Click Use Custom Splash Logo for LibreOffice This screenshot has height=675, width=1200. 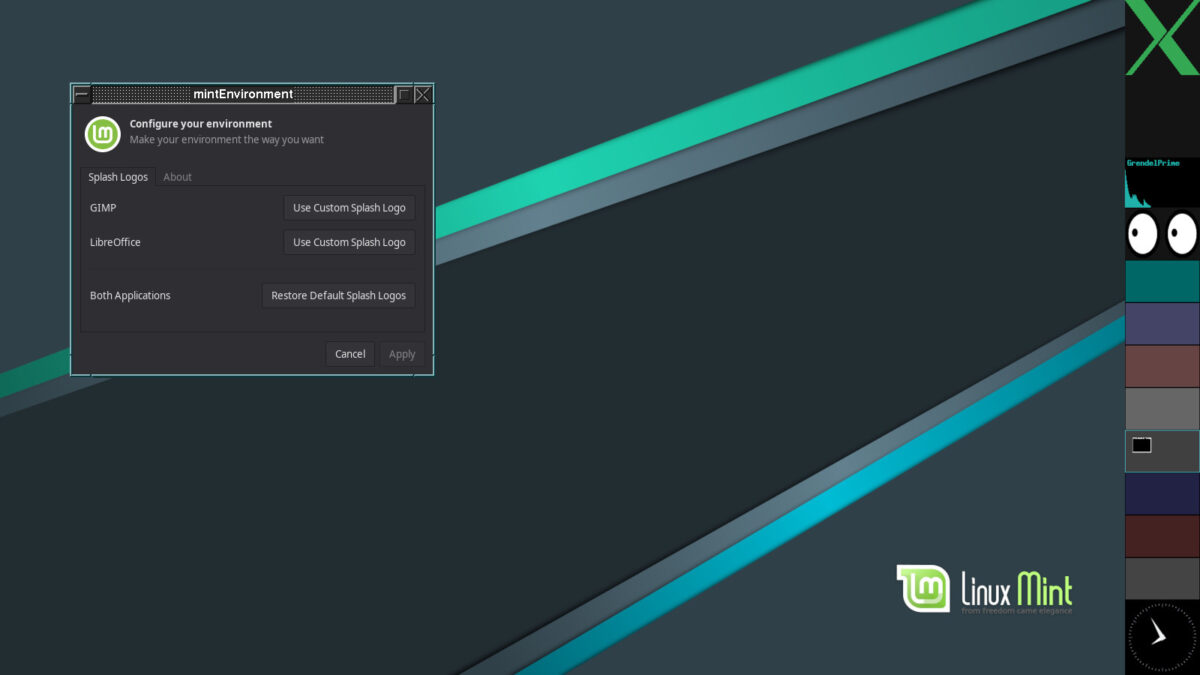click(348, 241)
